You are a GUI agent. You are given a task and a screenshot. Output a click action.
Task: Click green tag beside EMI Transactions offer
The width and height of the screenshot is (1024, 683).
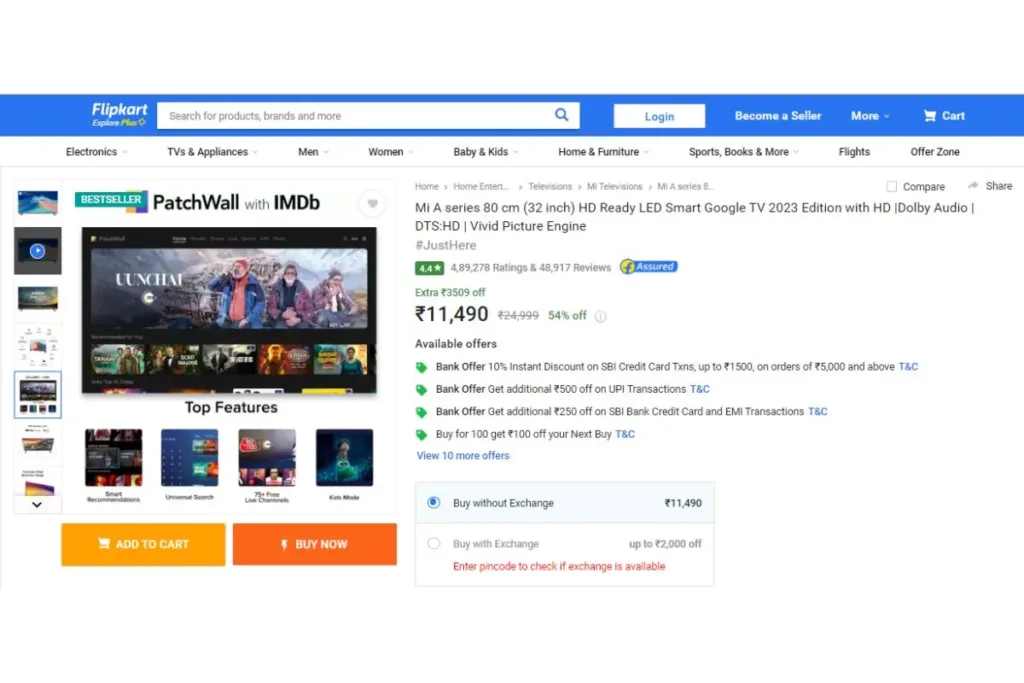422,412
